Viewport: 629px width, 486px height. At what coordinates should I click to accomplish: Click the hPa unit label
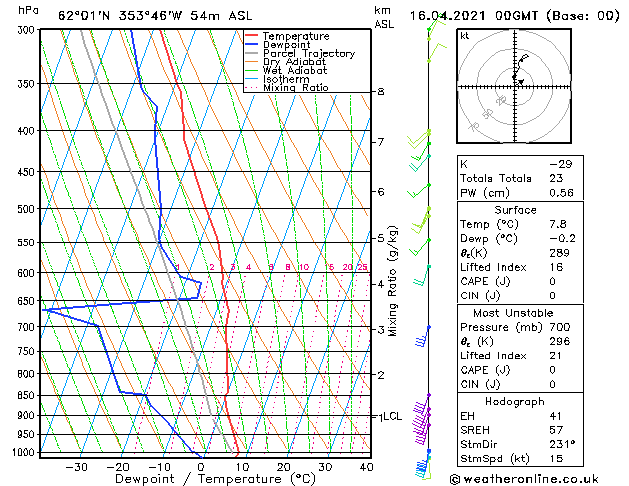click(x=28, y=10)
